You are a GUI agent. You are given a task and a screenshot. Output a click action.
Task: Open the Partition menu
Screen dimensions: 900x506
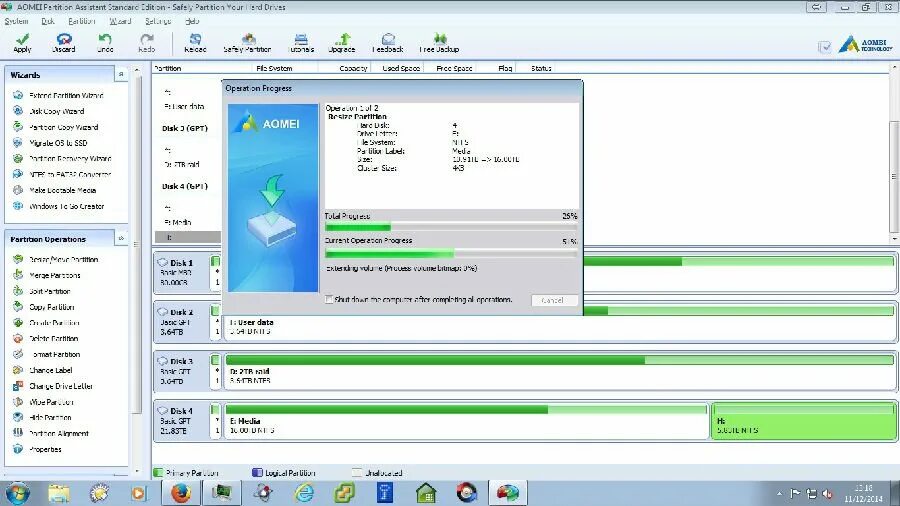click(82, 21)
